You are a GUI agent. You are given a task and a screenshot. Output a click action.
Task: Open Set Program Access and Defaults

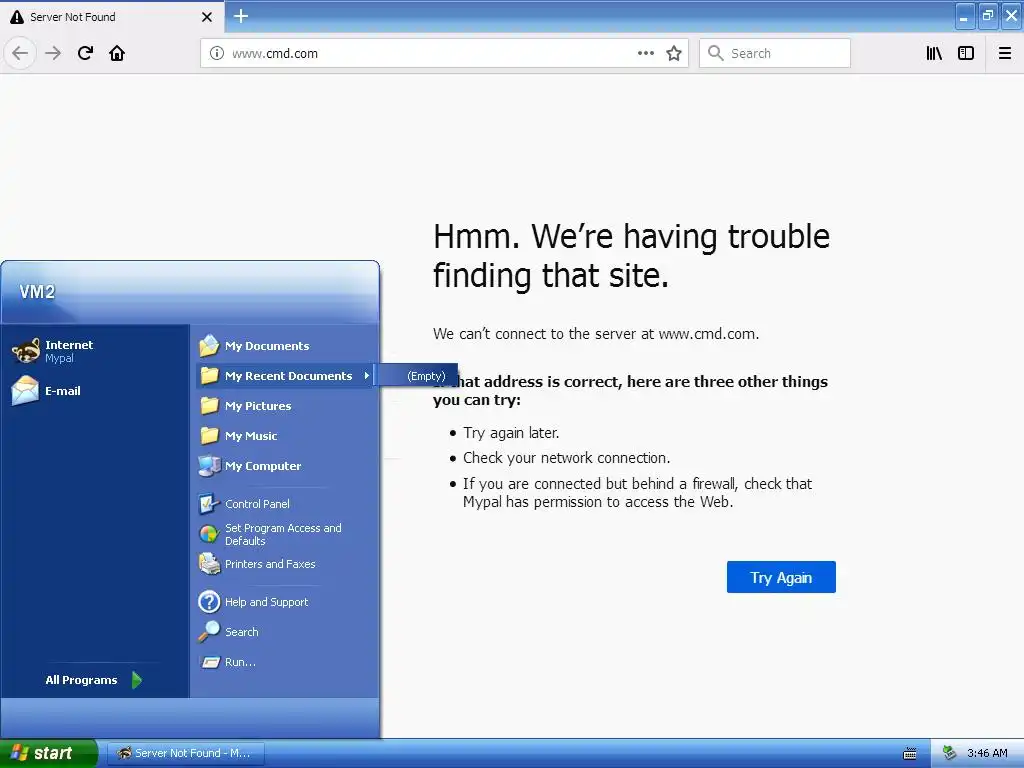pyautogui.click(x=285, y=534)
